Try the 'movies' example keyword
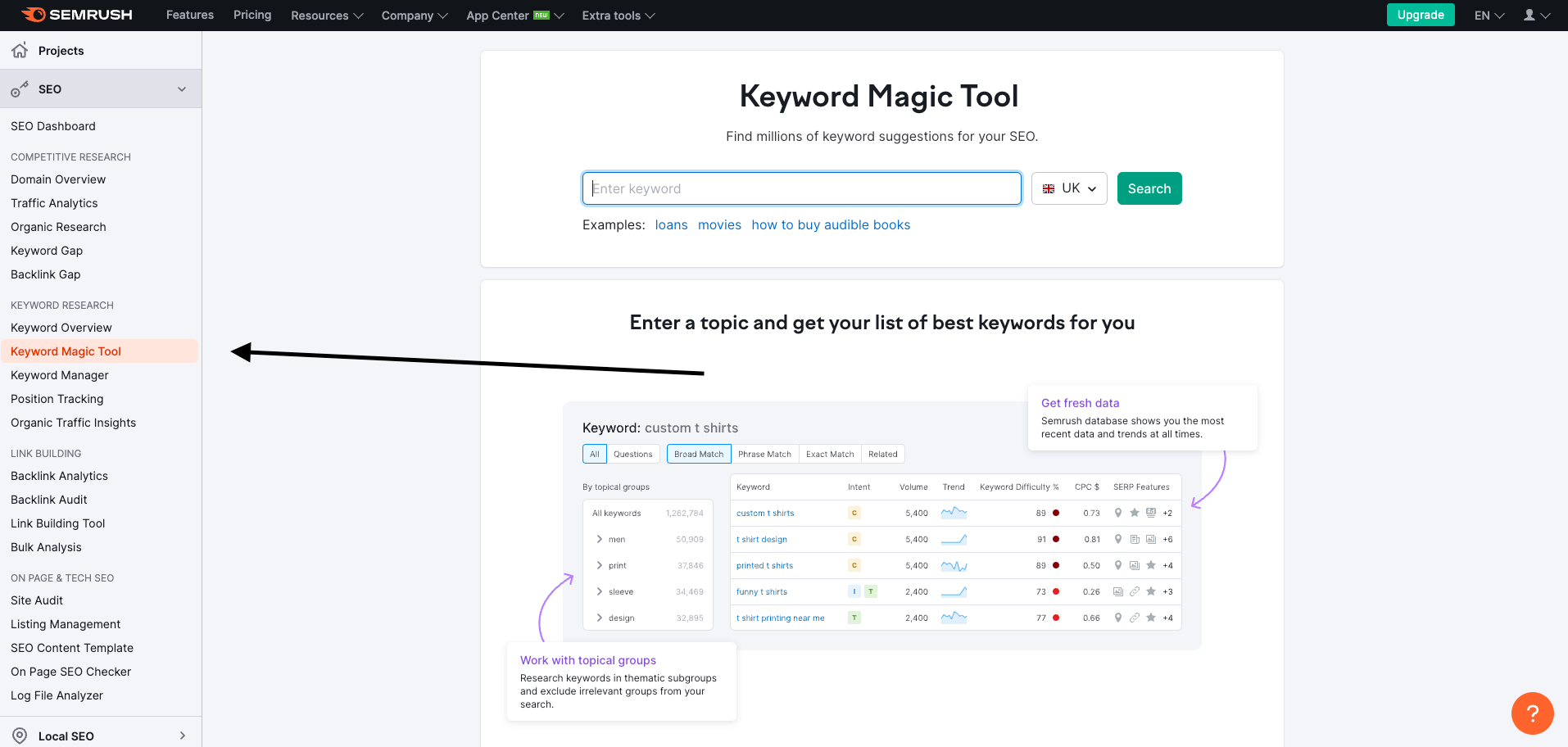The height and width of the screenshot is (747, 1568). click(x=719, y=225)
